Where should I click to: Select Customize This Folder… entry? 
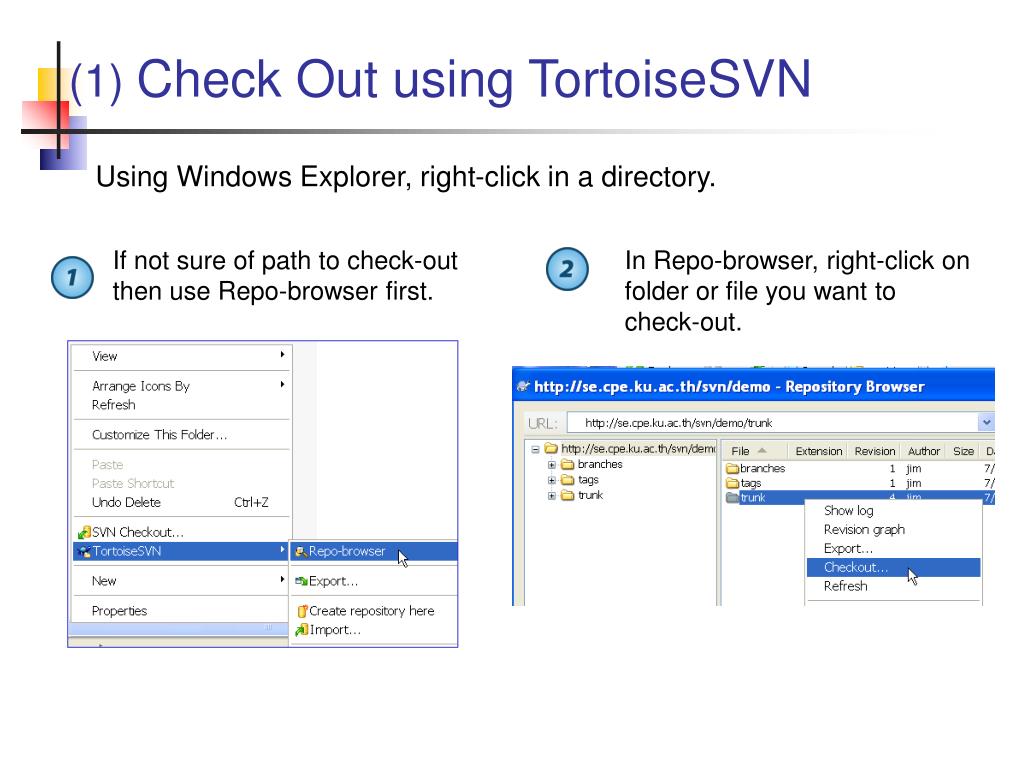point(182,435)
